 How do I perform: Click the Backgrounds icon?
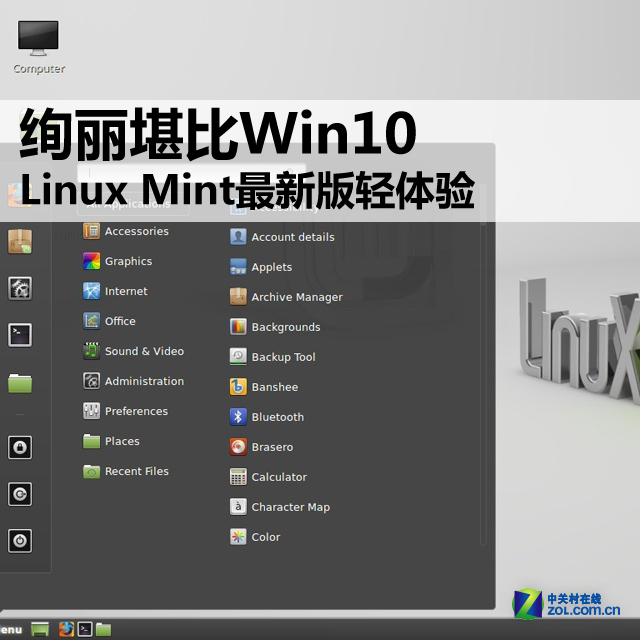coord(238,327)
